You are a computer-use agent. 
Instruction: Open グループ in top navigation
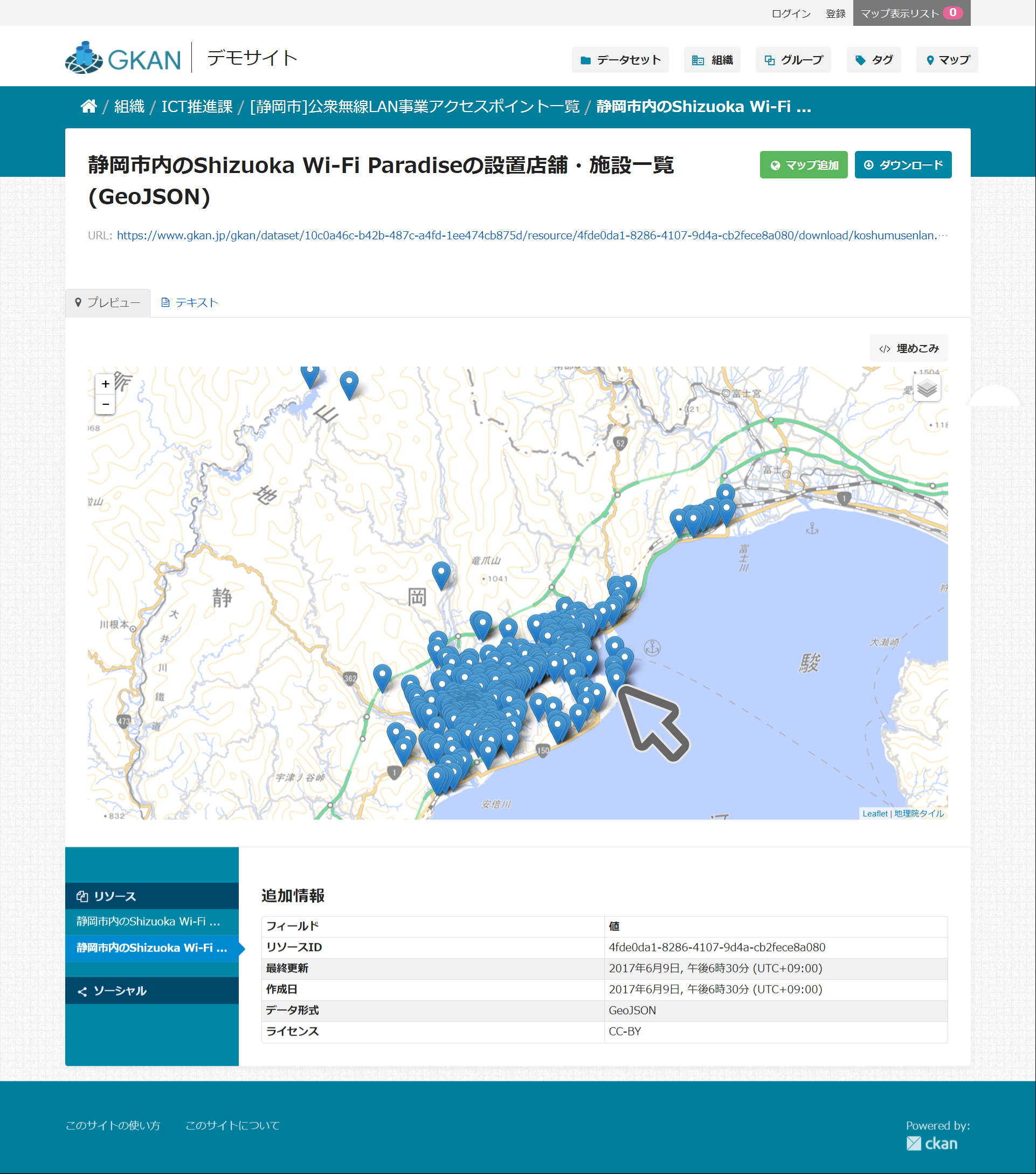[793, 60]
